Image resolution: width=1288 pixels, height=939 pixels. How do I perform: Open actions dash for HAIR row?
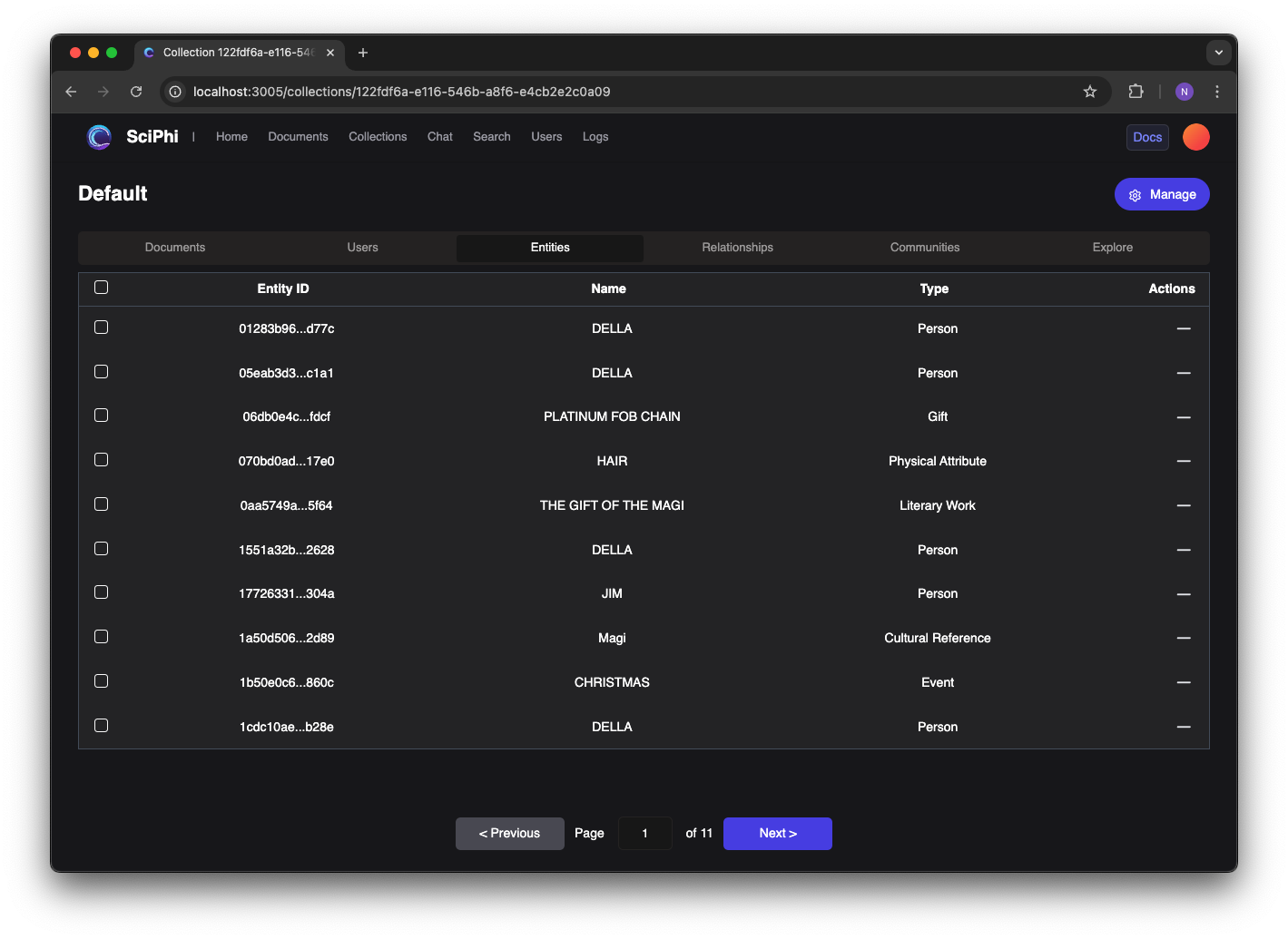click(x=1184, y=462)
